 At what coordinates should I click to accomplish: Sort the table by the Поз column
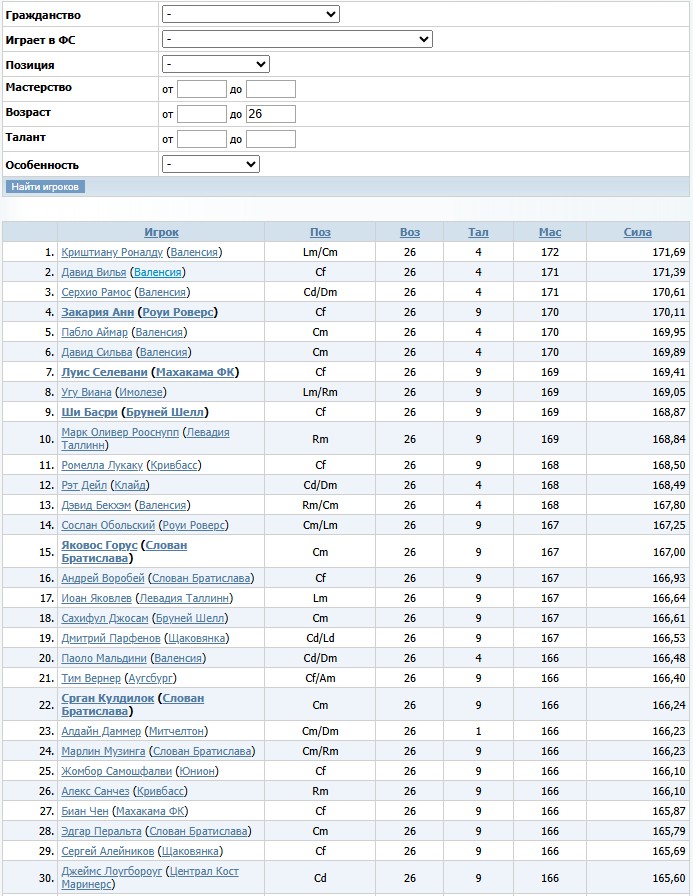click(320, 232)
